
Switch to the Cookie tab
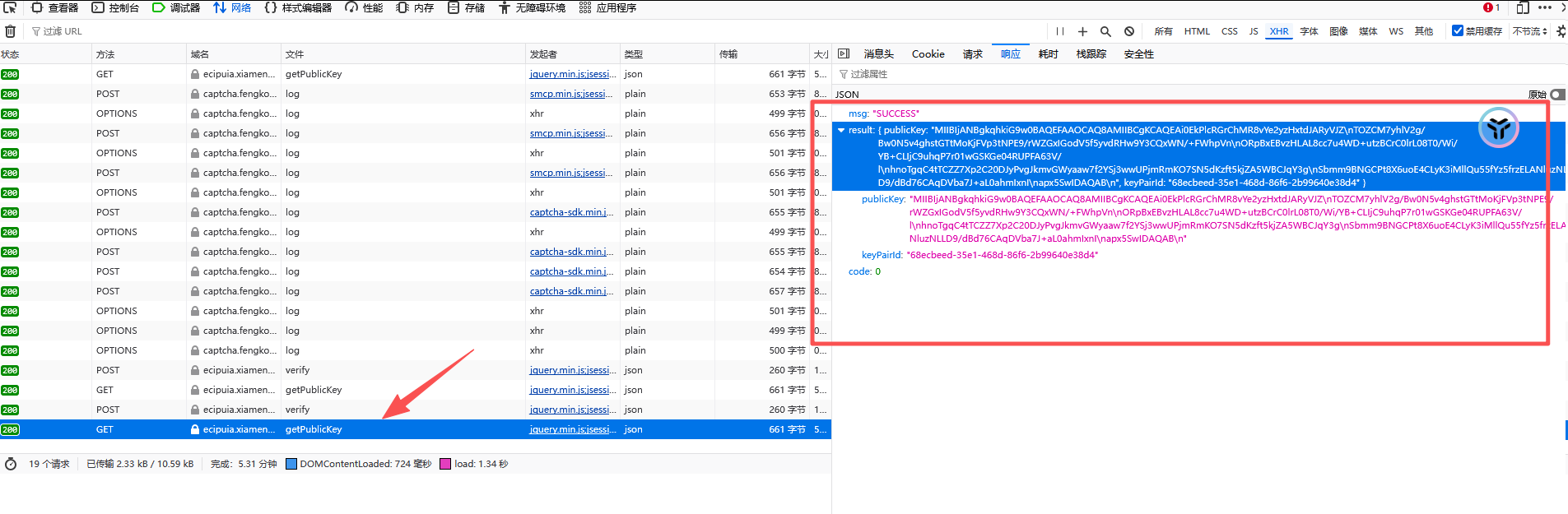pyautogui.click(x=928, y=54)
